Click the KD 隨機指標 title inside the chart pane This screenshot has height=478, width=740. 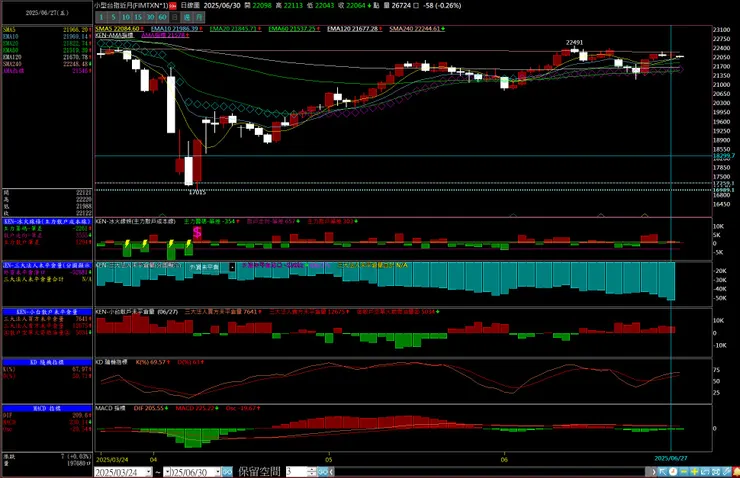111,362
